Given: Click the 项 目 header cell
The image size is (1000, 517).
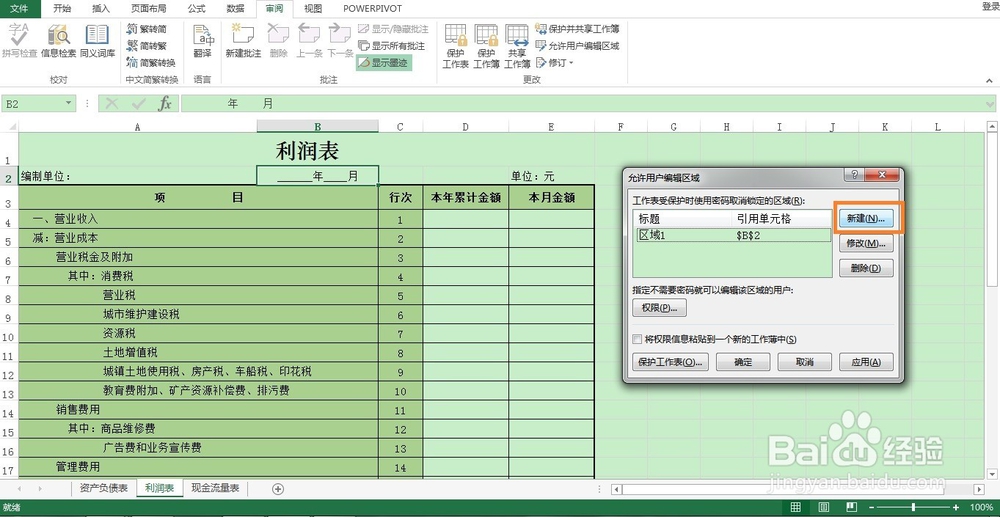Looking at the screenshot, I should (198, 198).
